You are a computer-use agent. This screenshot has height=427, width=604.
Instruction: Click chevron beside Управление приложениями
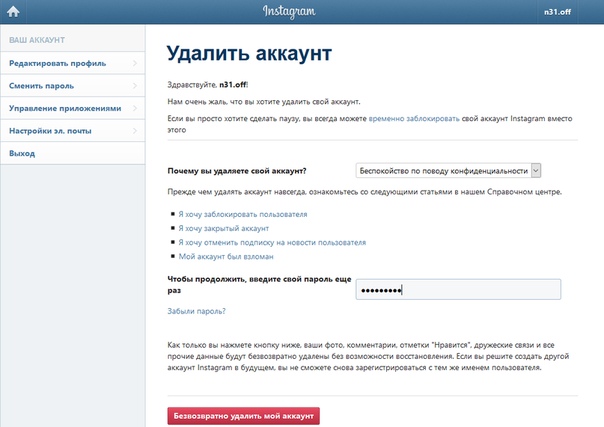(x=135, y=108)
